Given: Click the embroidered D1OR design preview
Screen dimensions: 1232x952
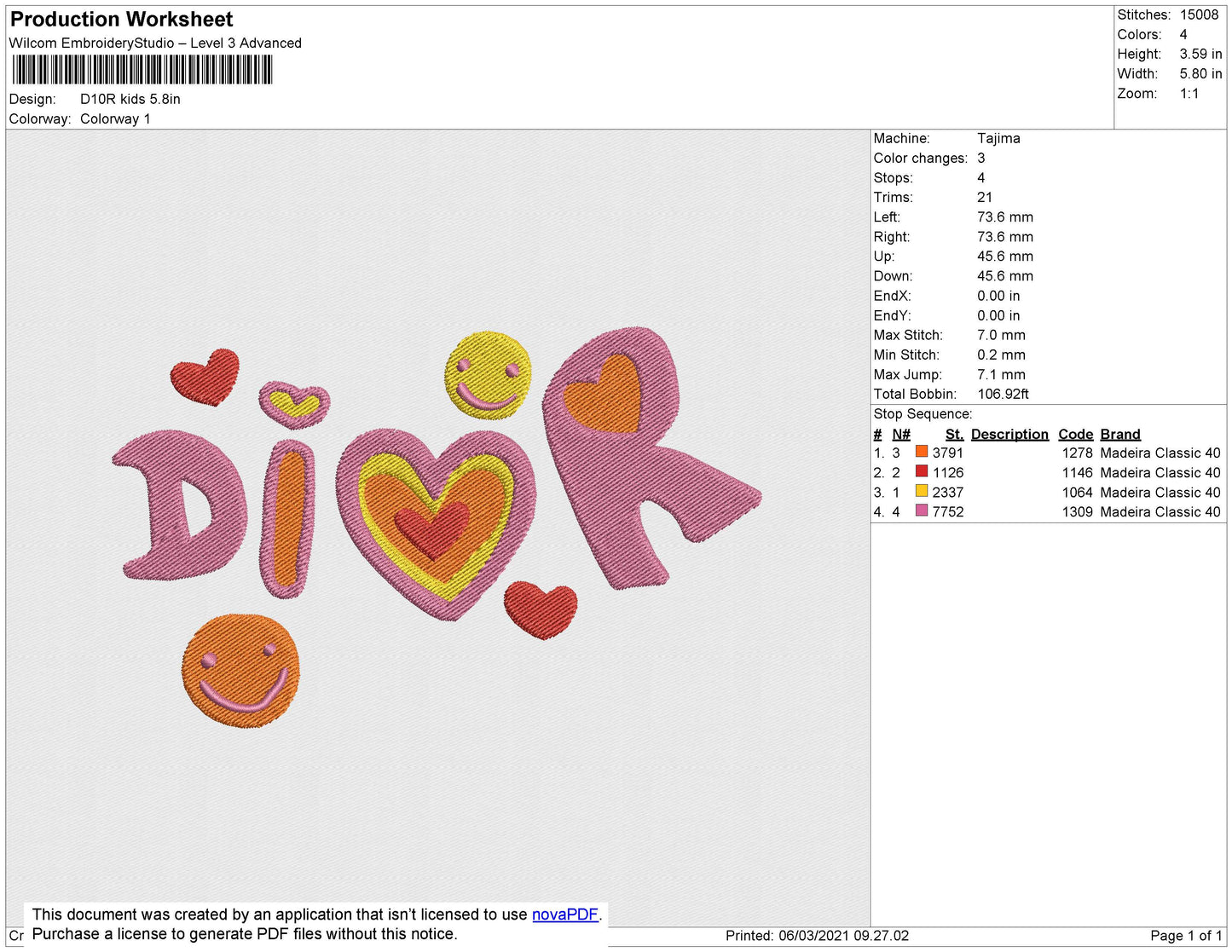Looking at the screenshot, I should click(x=437, y=528).
